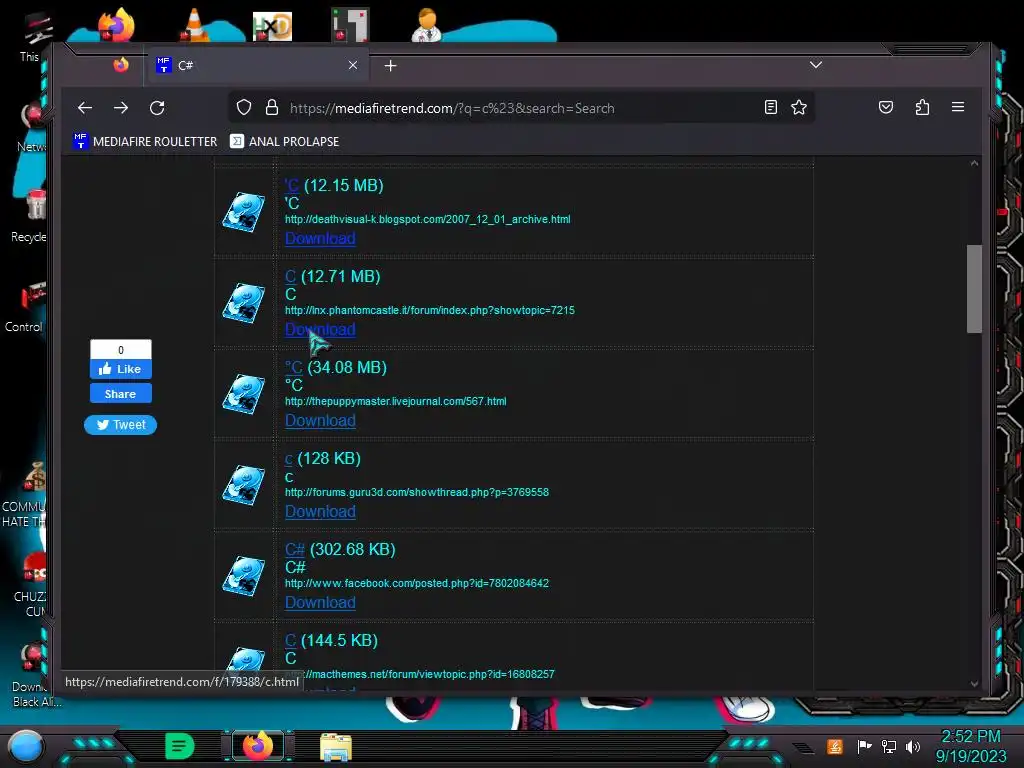Open the doctor figure desktop icon
The width and height of the screenshot is (1024, 768).
426,25
